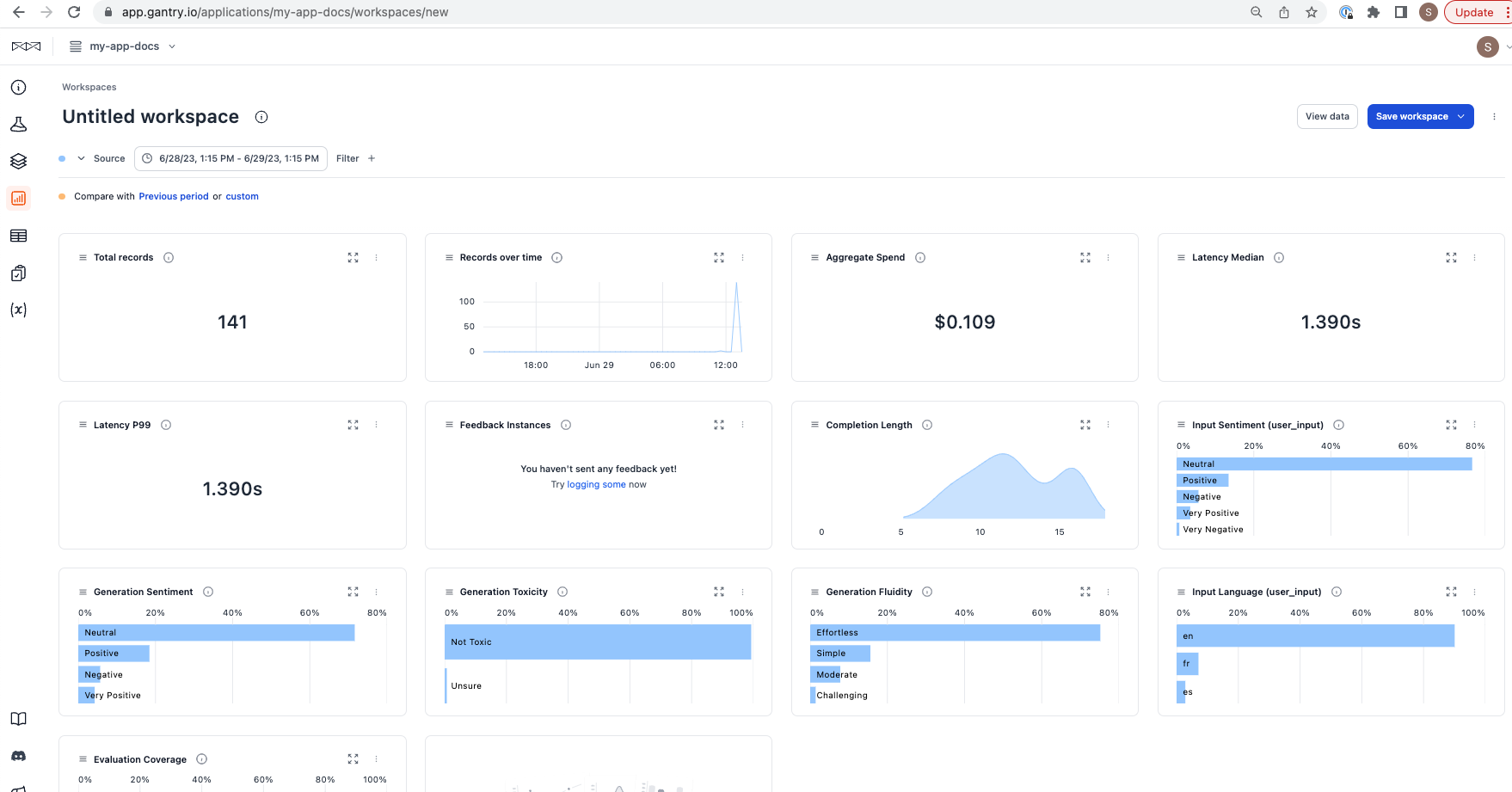Open the clipboard checklist icon in sidebar

(18, 273)
